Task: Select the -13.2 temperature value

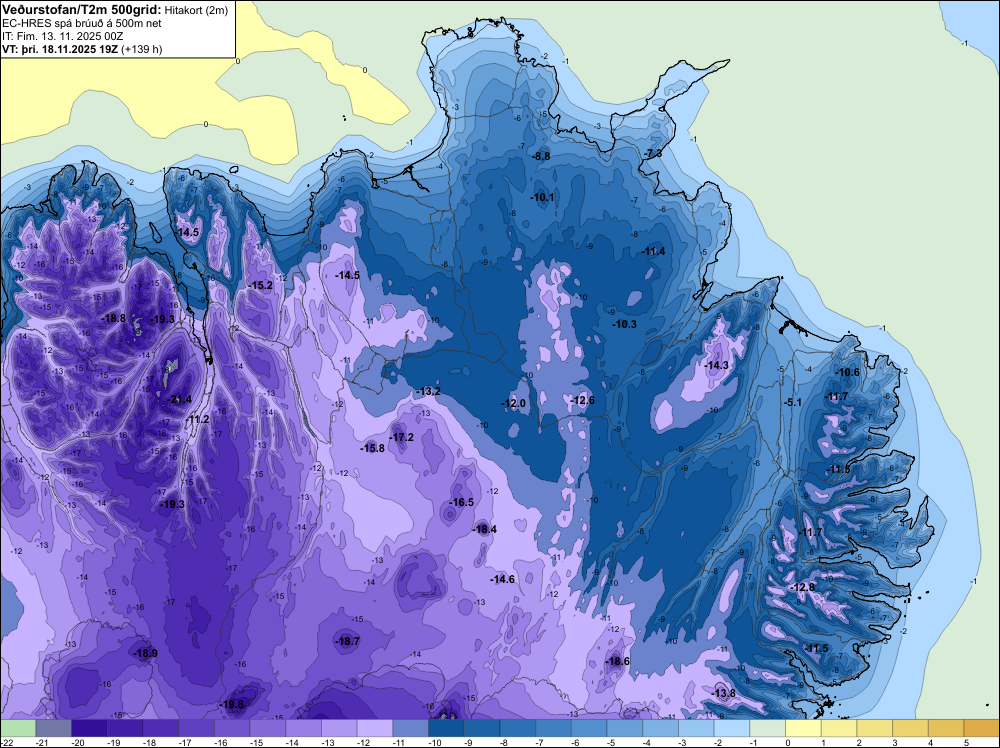Action: coord(428,392)
